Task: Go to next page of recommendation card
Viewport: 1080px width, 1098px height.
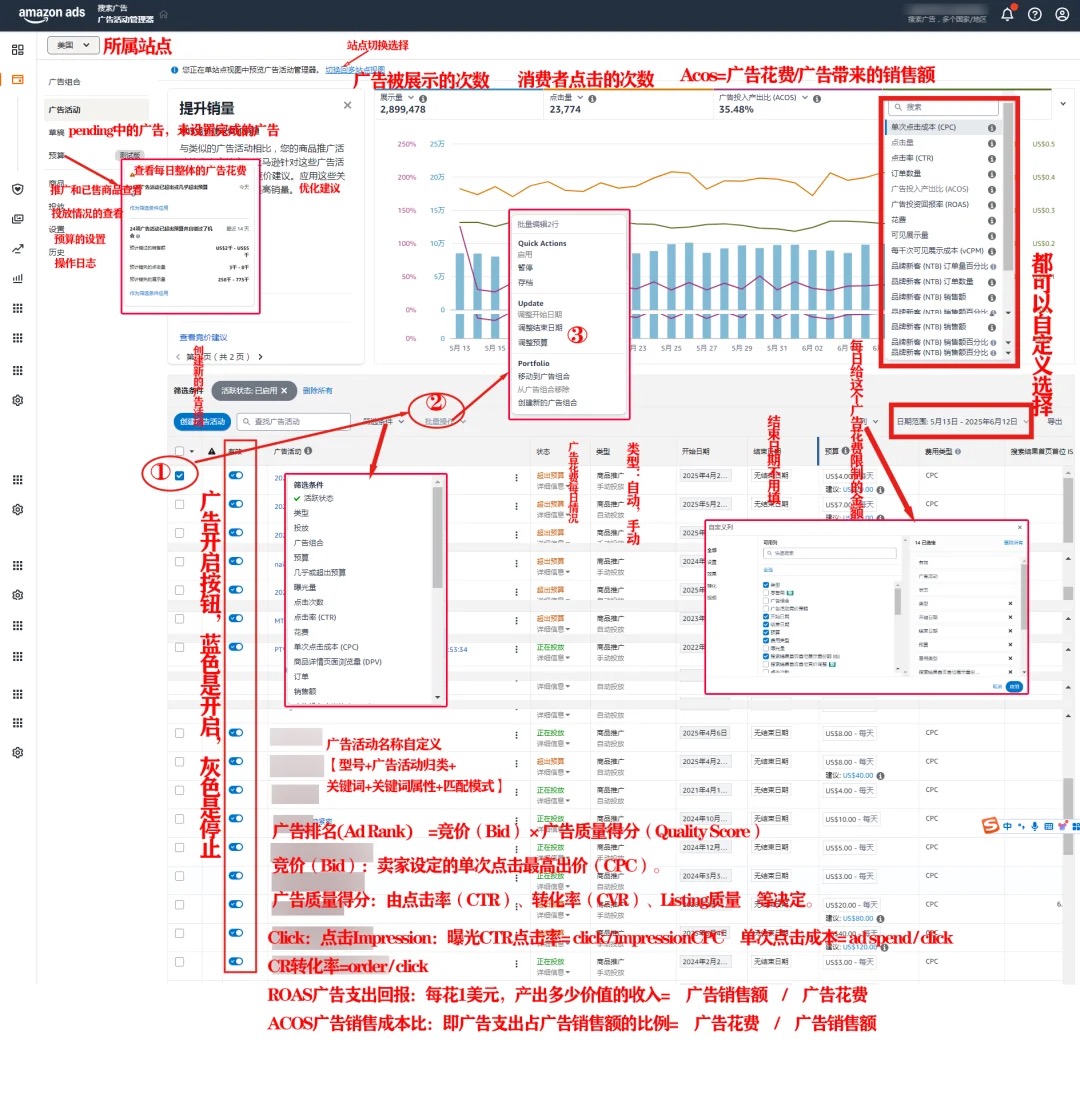Action: coord(261,356)
